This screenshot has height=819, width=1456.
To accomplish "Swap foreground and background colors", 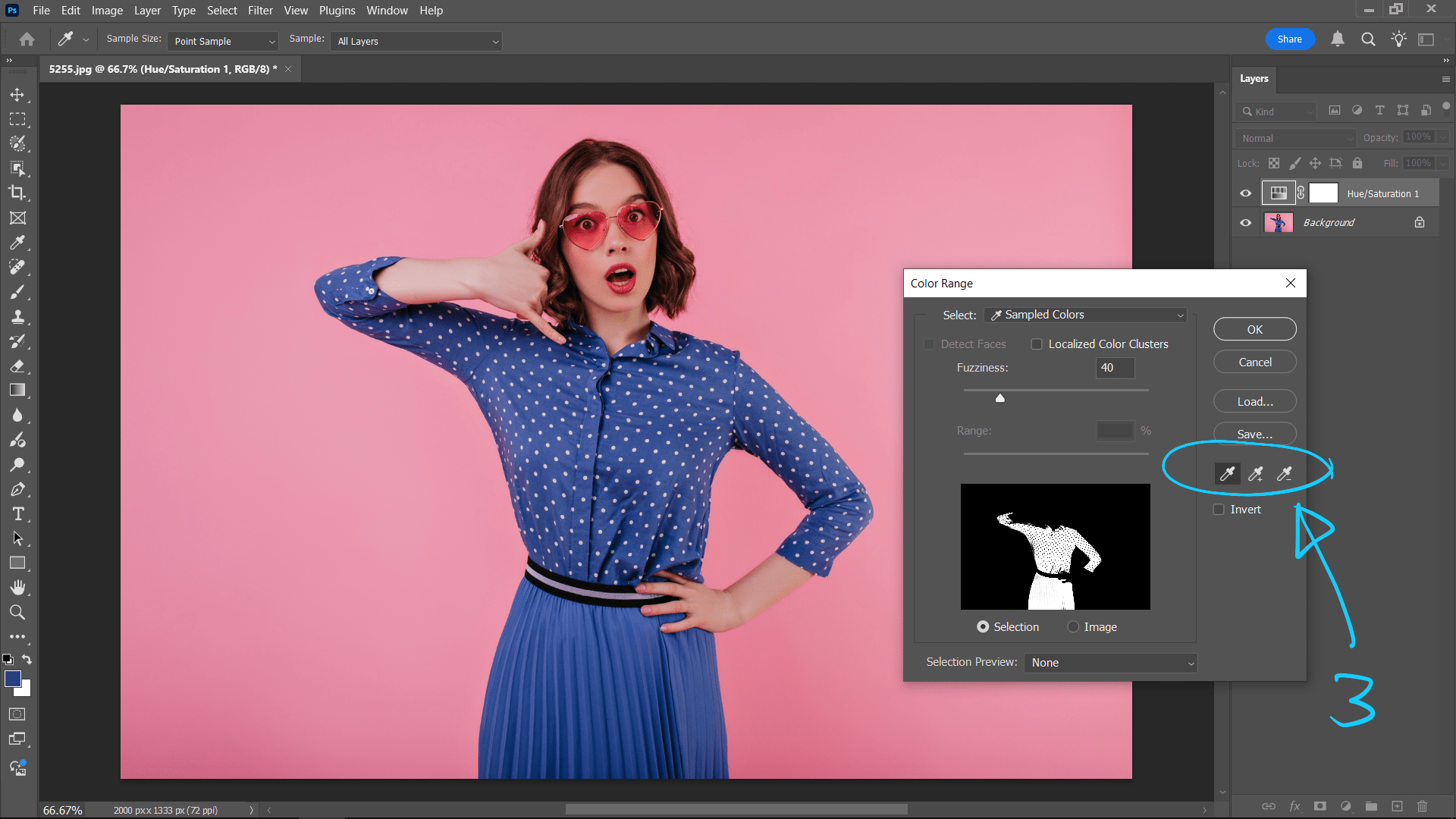I will coord(27,660).
